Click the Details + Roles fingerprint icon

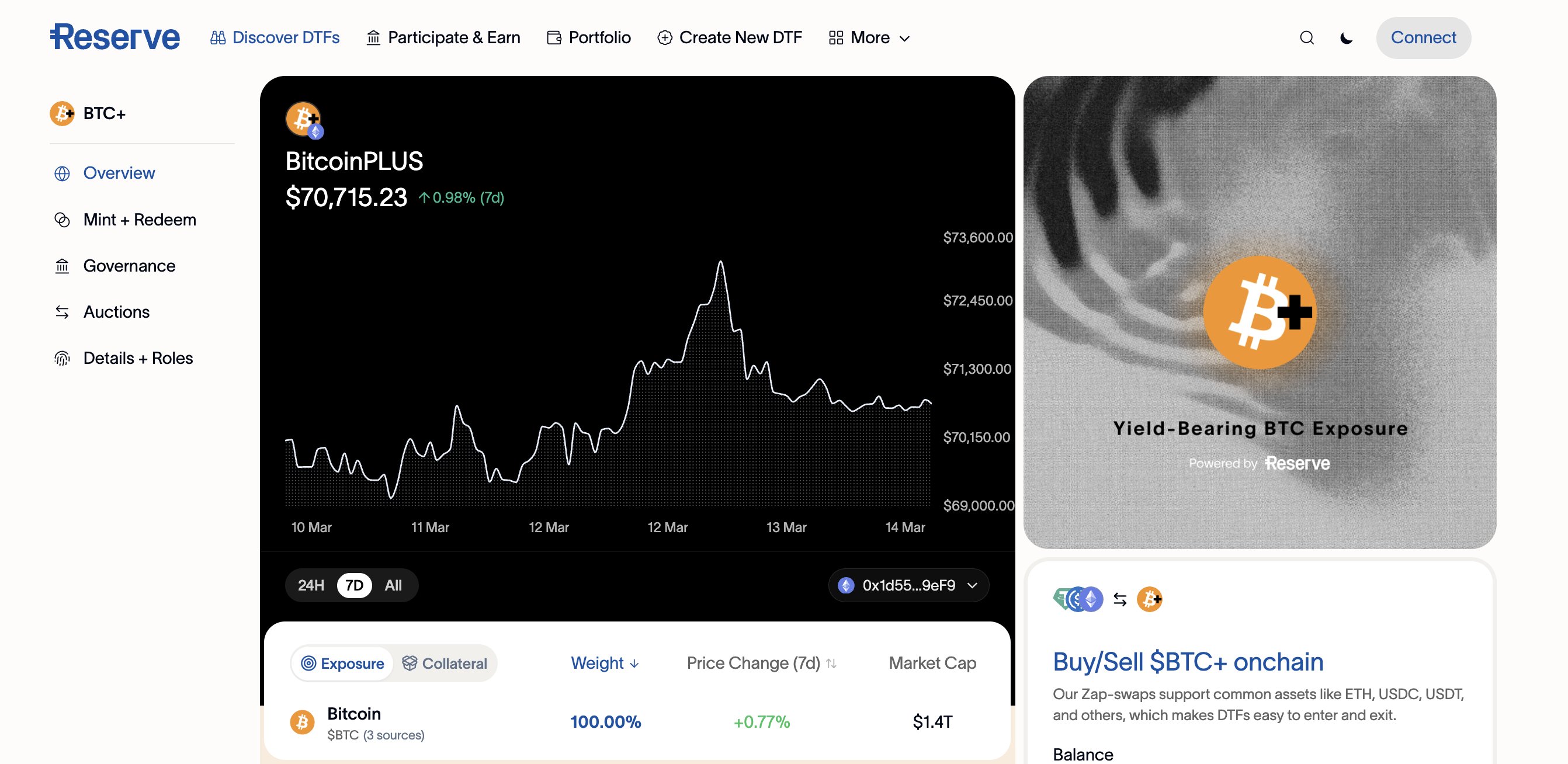click(63, 358)
